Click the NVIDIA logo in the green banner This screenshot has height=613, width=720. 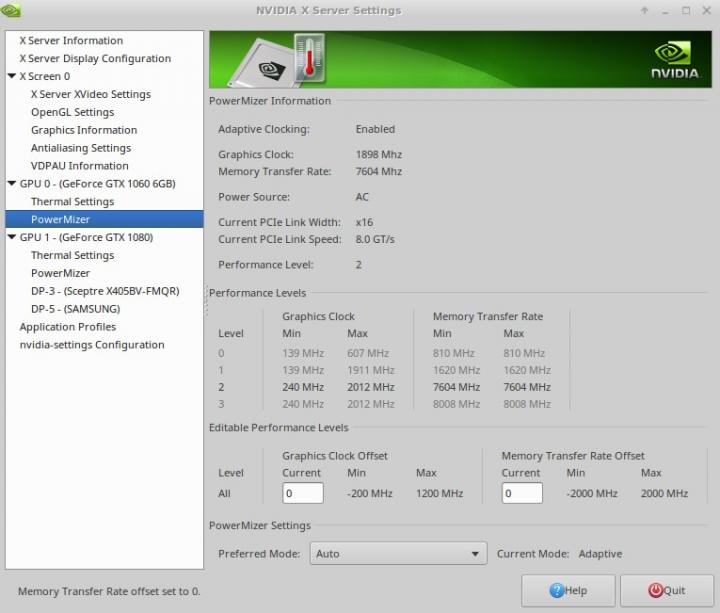(x=675, y=61)
